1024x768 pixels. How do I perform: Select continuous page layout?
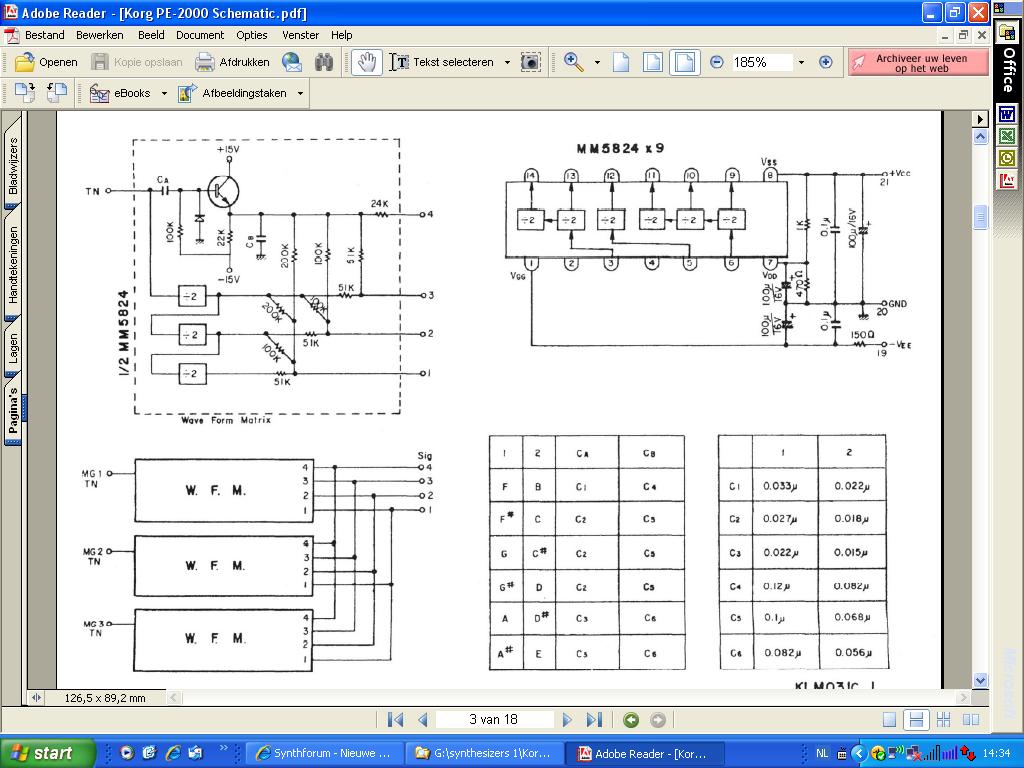(916, 720)
